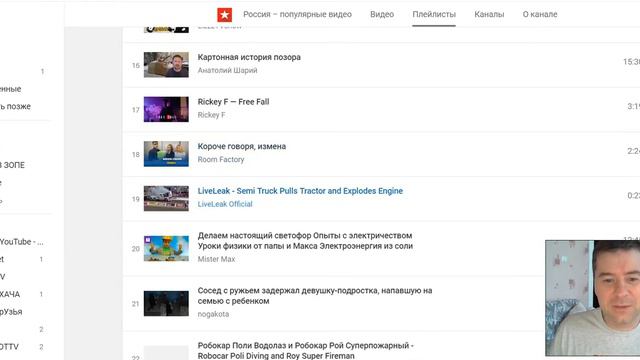Click playlist index number 16

136,65
